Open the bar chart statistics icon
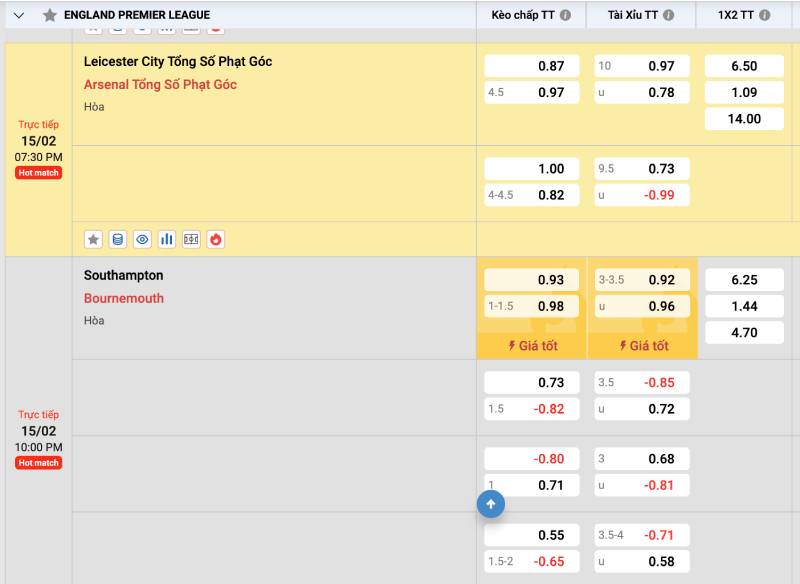This screenshot has width=800, height=584. tap(166, 239)
